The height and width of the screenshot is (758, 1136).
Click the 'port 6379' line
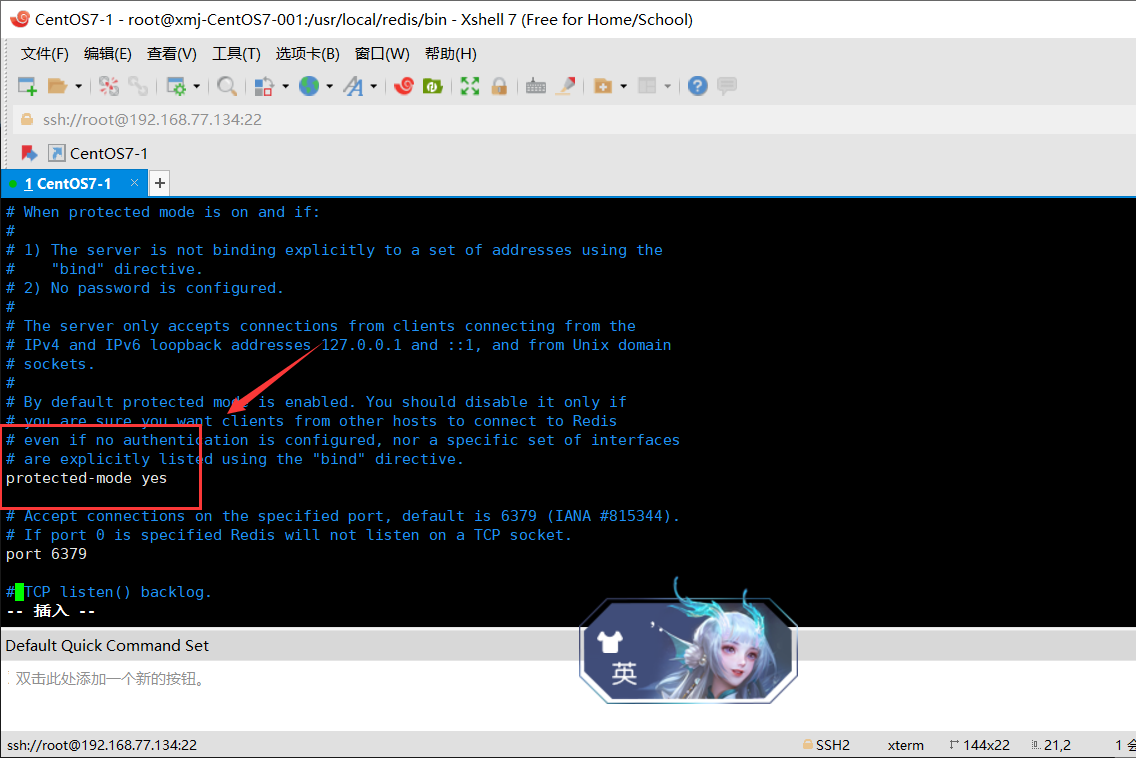pos(46,554)
